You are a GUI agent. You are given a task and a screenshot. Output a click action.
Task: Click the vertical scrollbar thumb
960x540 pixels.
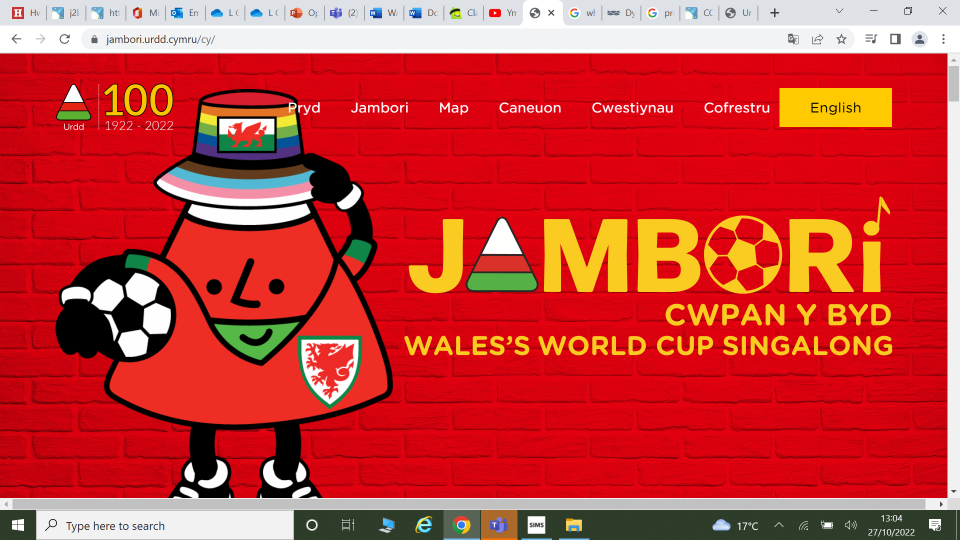[953, 83]
